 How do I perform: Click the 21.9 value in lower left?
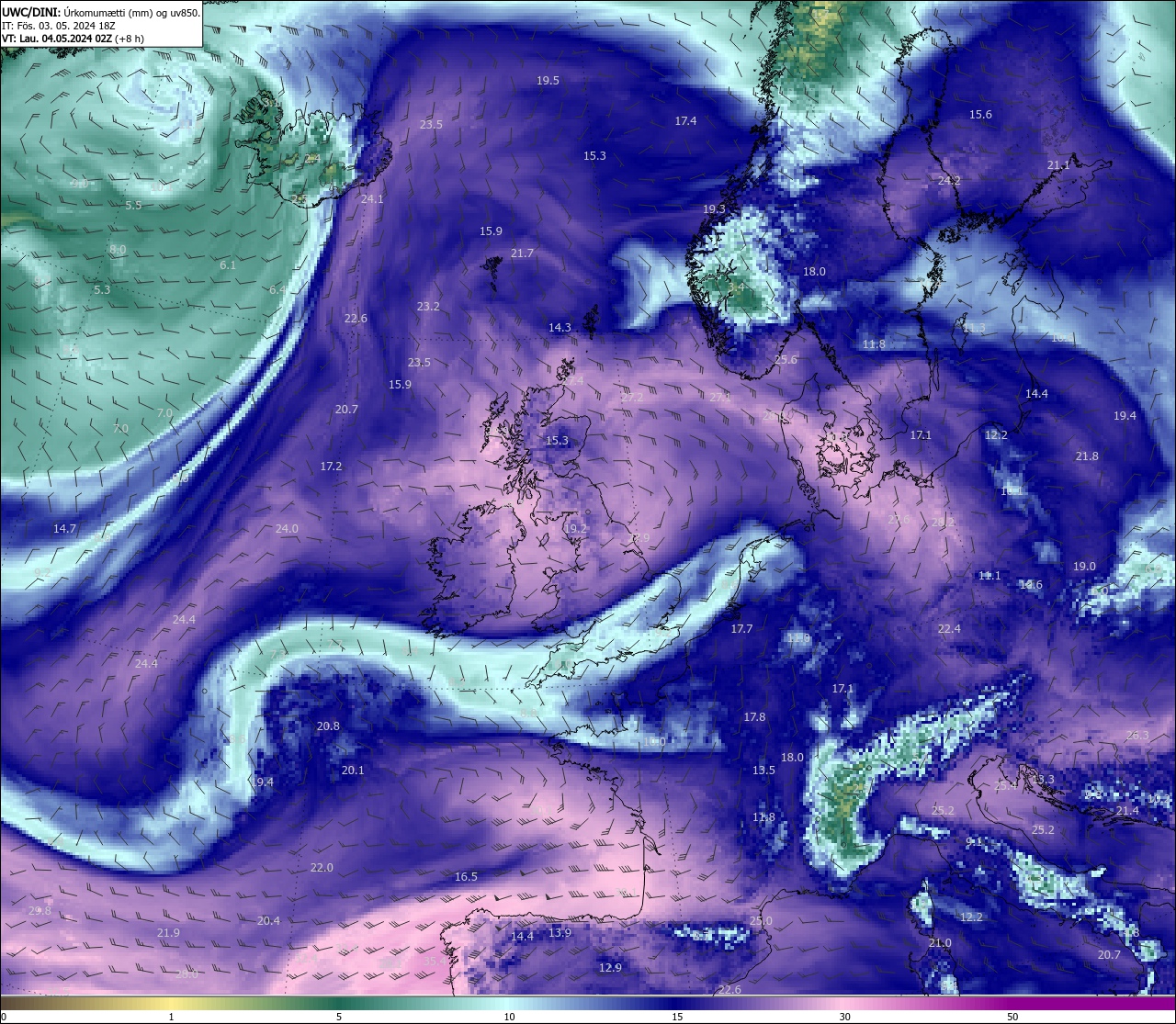coord(168,933)
